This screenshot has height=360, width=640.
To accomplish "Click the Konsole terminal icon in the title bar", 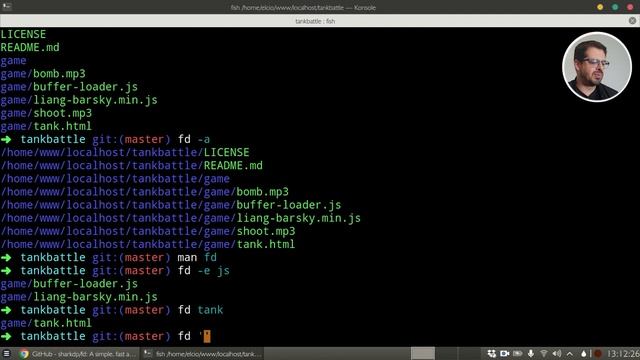I will point(7,7).
